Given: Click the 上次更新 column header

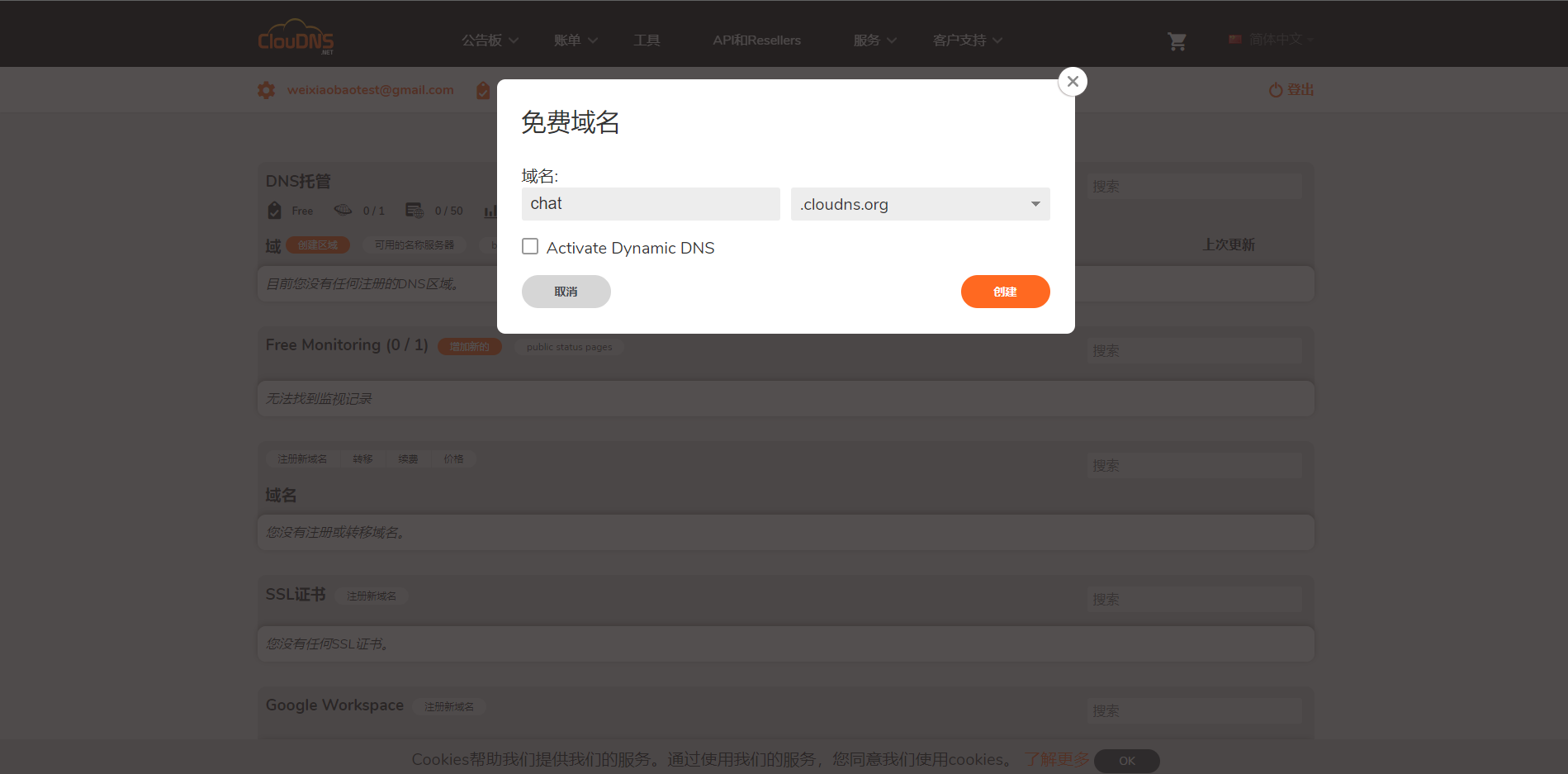Looking at the screenshot, I should coord(1229,245).
